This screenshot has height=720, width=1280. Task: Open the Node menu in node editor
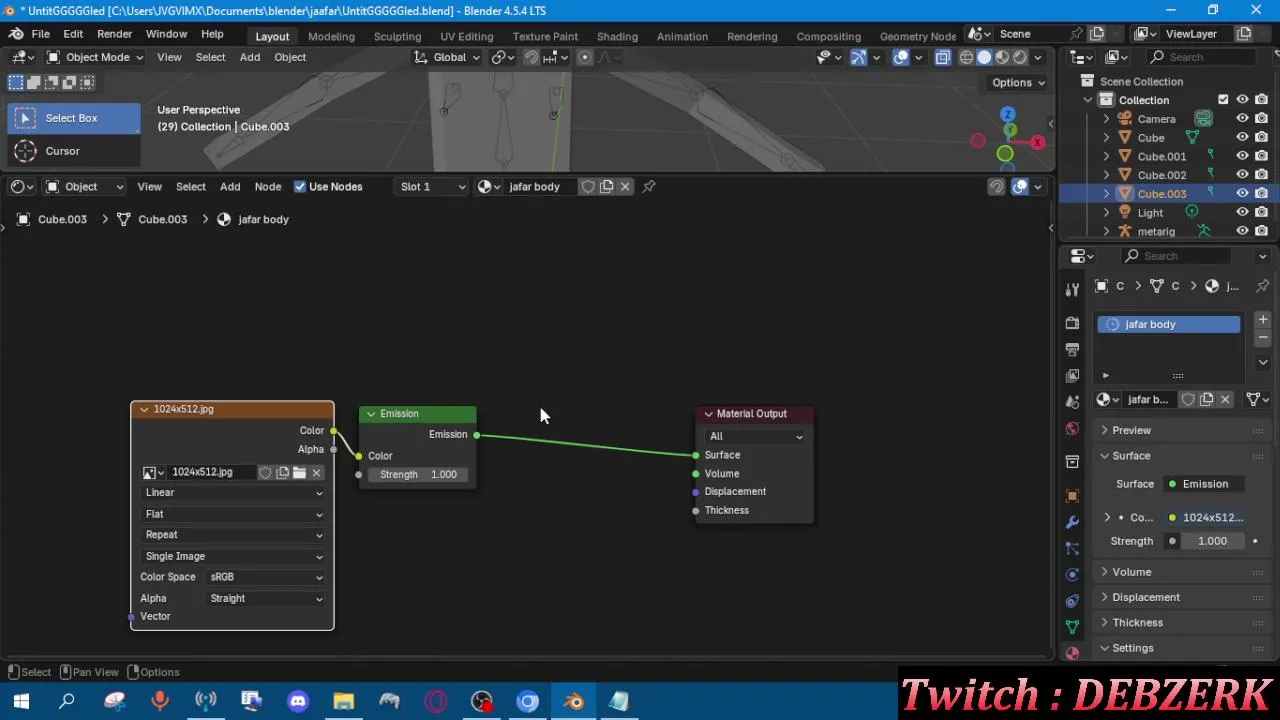click(x=268, y=186)
